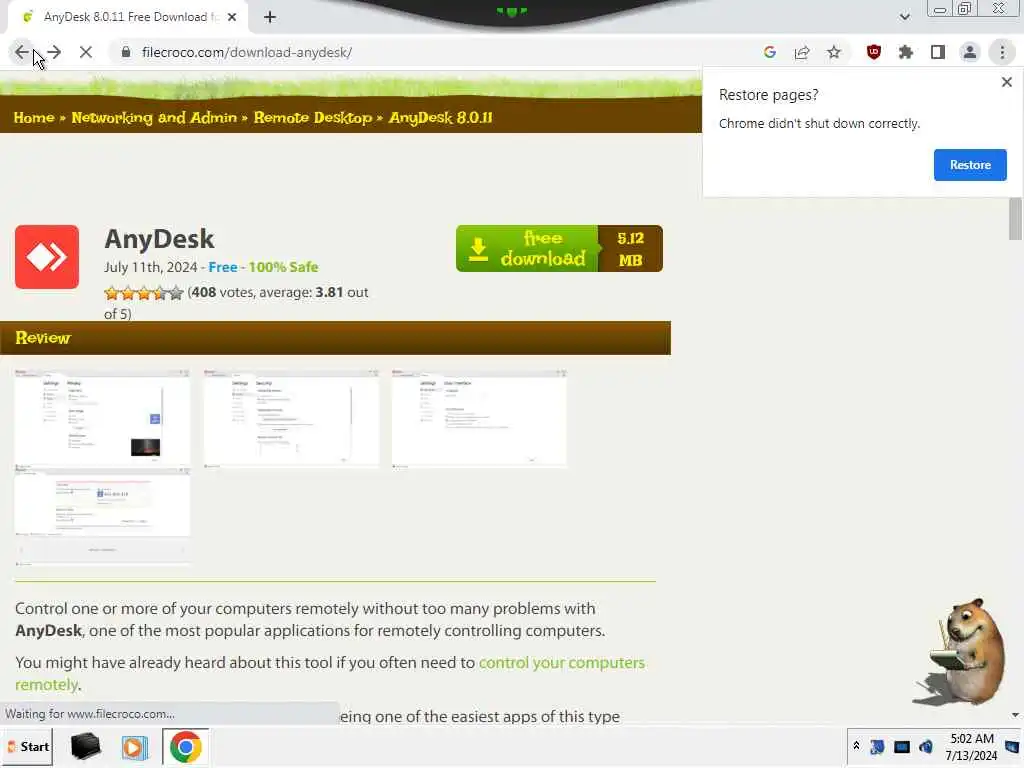Screen dimensions: 1024x768
Task: Click the network tray icon
Action: pos(877,746)
